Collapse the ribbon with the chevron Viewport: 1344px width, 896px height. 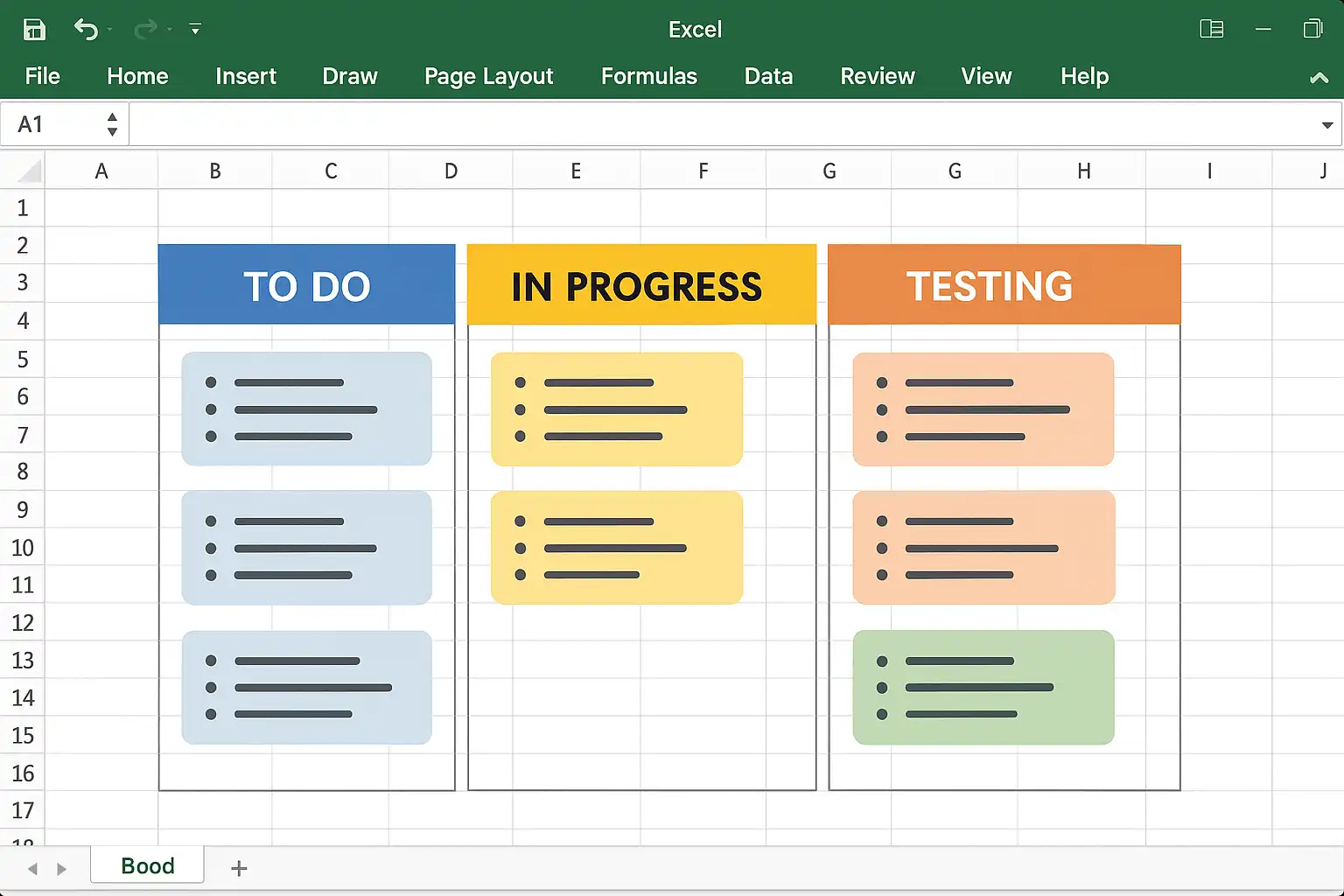point(1319,78)
